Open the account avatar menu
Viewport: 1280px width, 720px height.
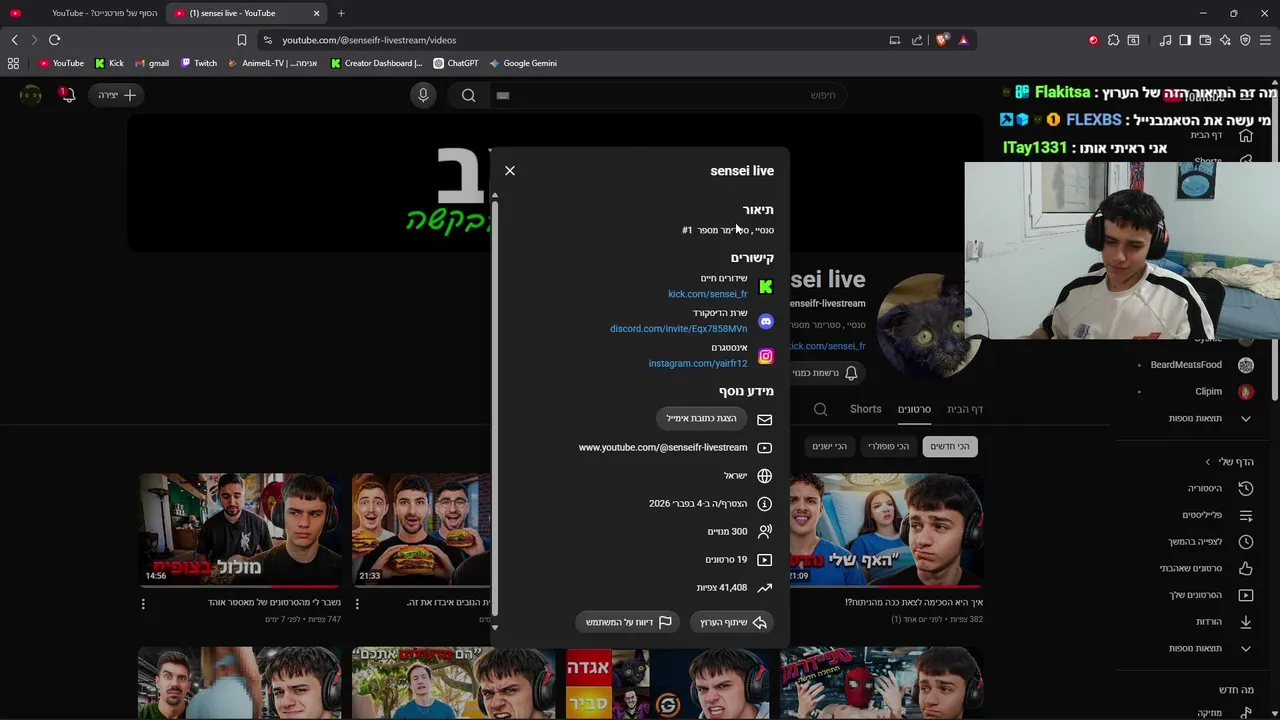tap(31, 95)
